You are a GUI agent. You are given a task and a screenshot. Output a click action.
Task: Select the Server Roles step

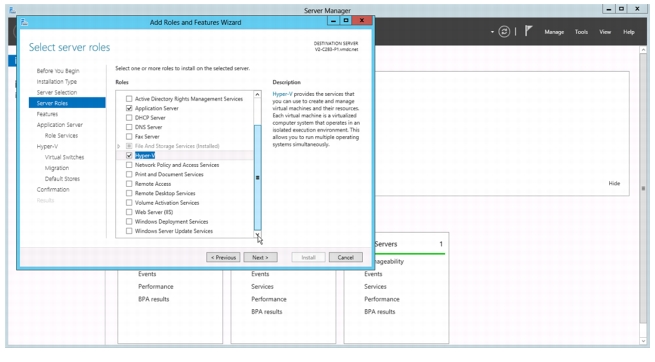[67, 103]
